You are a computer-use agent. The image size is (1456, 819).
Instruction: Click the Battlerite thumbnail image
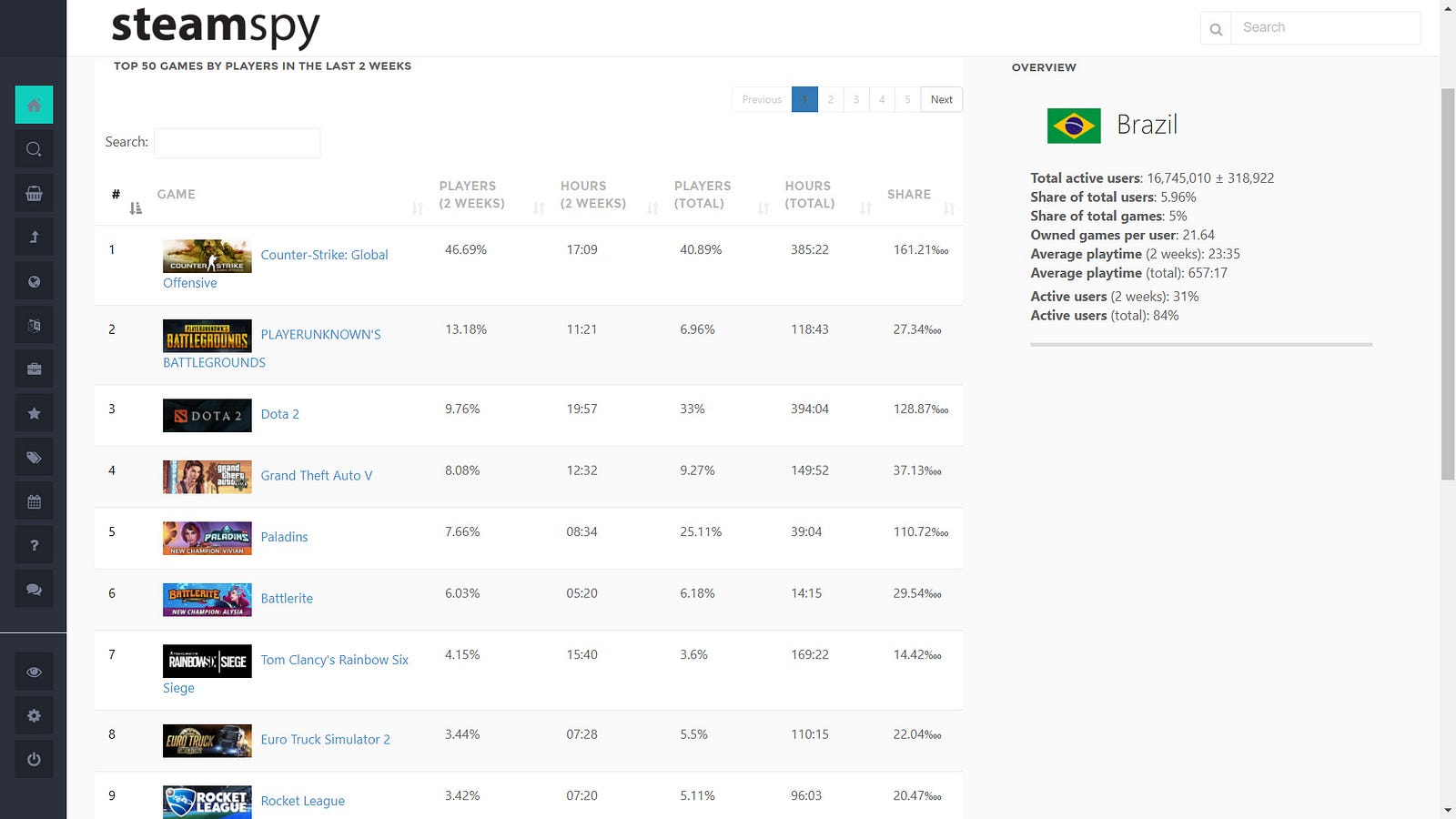(x=207, y=600)
